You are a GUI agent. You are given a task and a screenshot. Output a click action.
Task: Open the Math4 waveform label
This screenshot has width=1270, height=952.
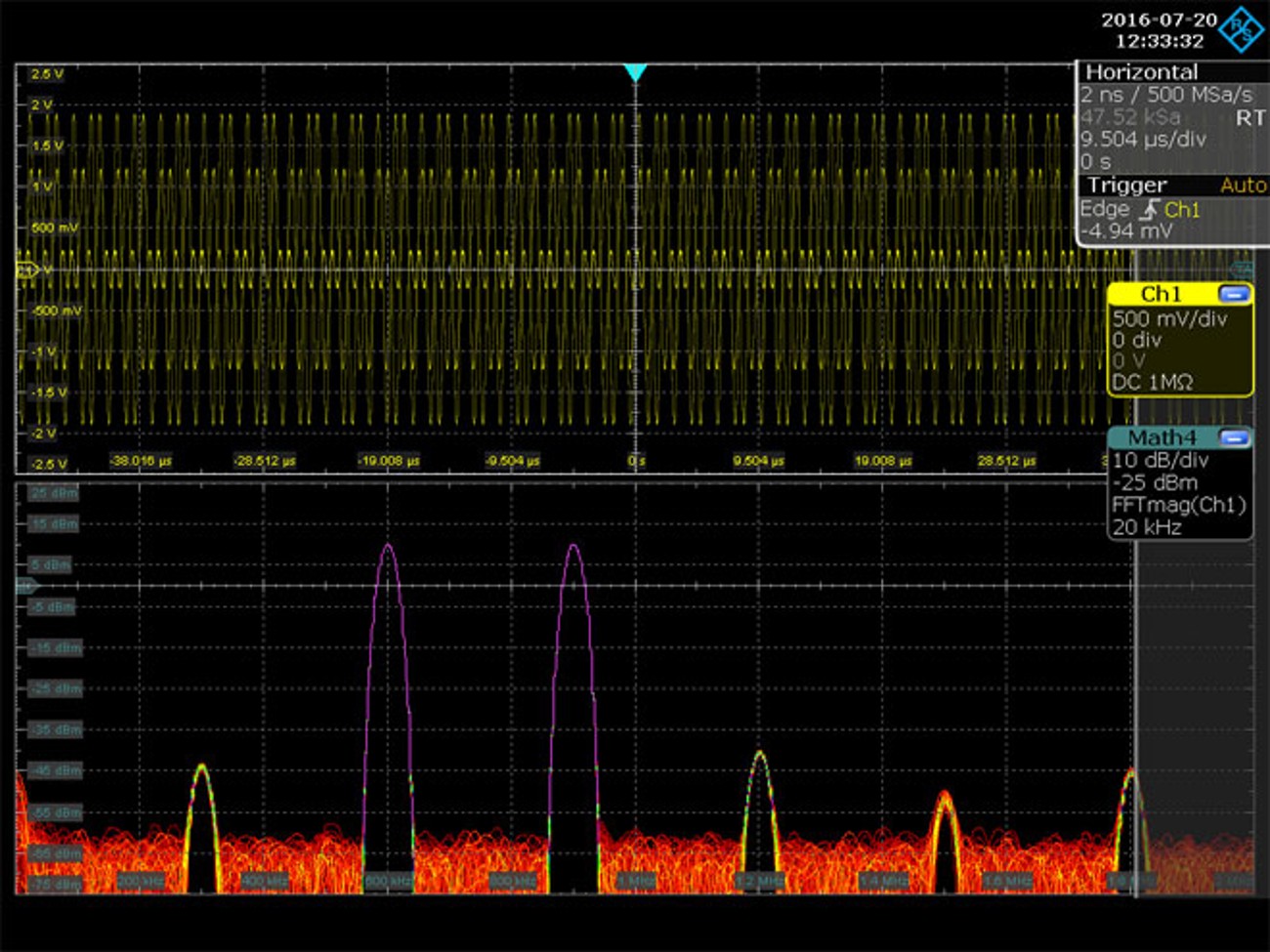pyautogui.click(x=1161, y=438)
